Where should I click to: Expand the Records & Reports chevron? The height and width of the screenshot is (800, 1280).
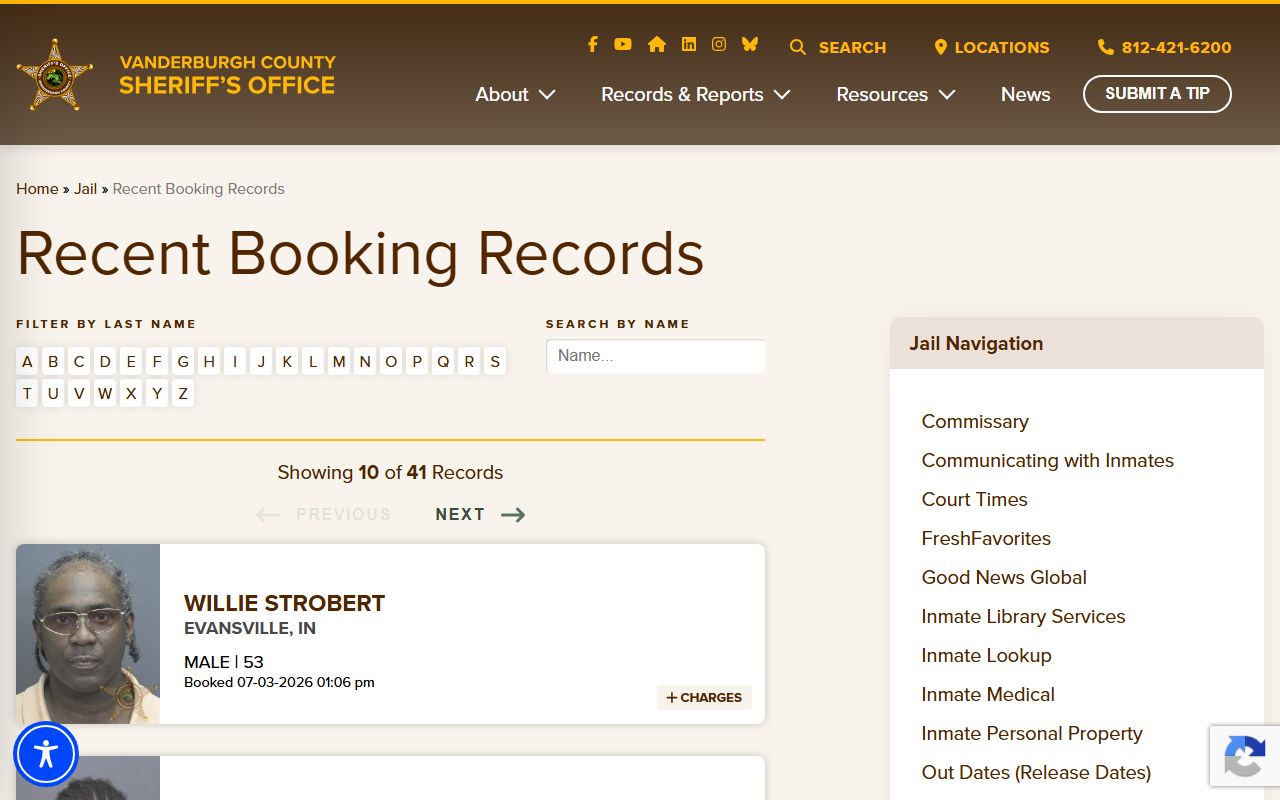pos(782,95)
